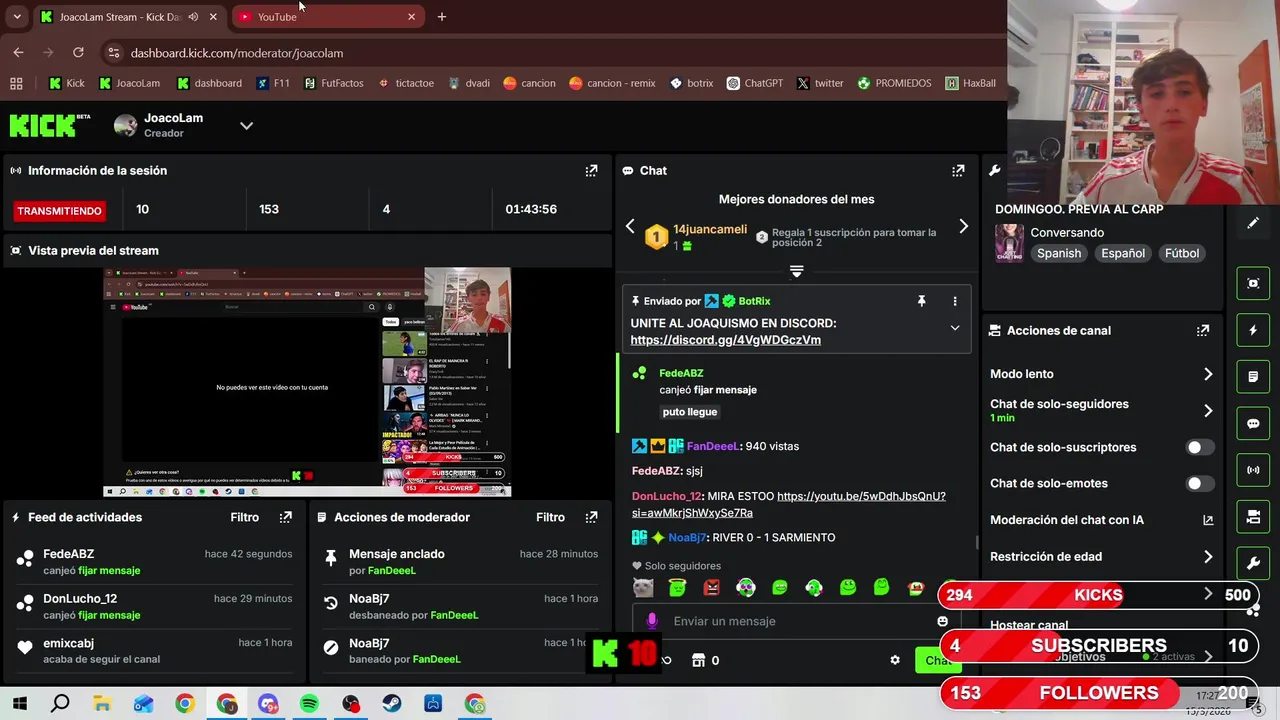Open browser tab search dropdown
Viewport: 1280px width, 720px height.
point(16,17)
